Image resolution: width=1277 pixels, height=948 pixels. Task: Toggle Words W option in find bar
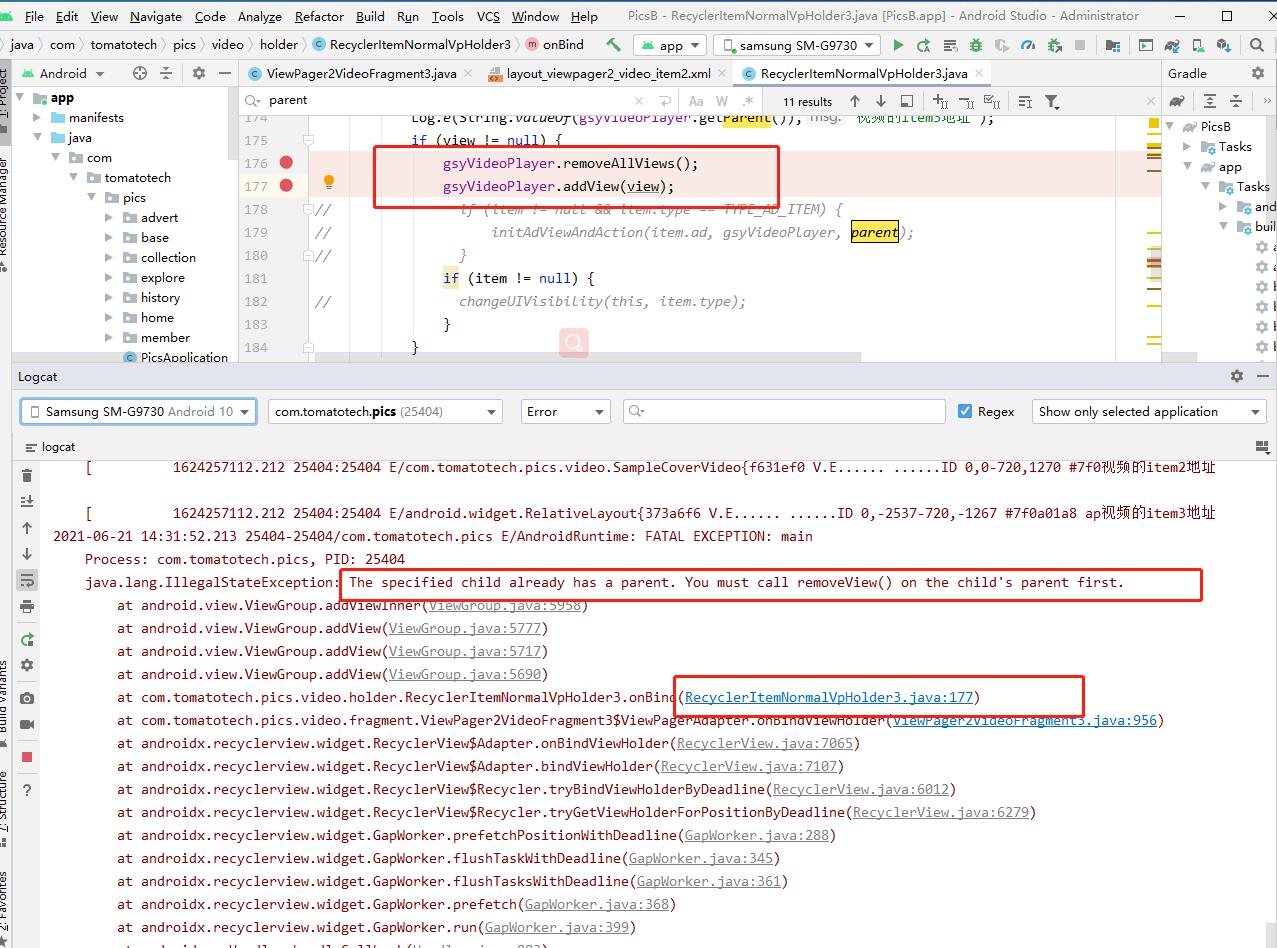click(722, 101)
